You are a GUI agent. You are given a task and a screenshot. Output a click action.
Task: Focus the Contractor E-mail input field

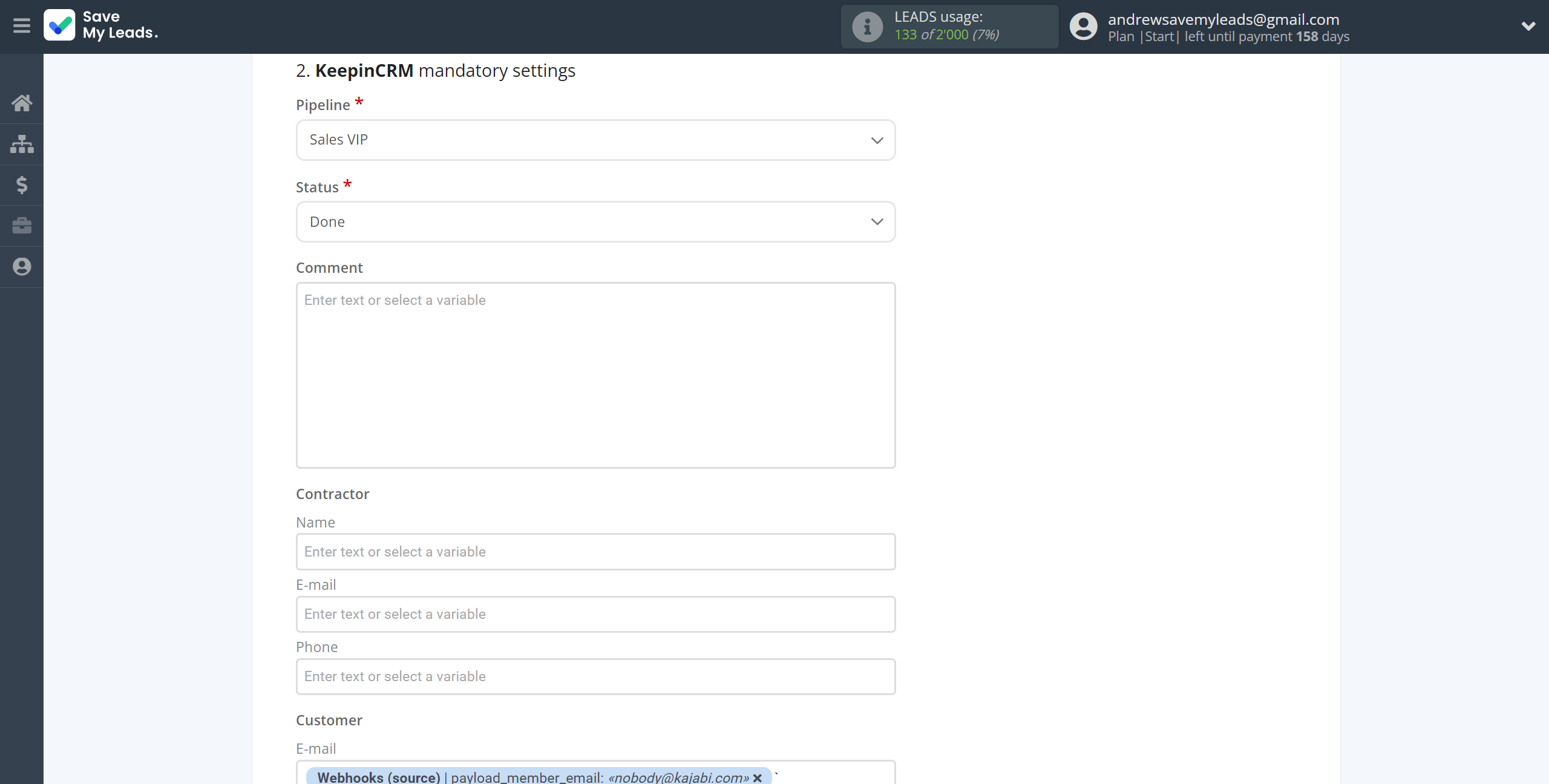(x=595, y=614)
